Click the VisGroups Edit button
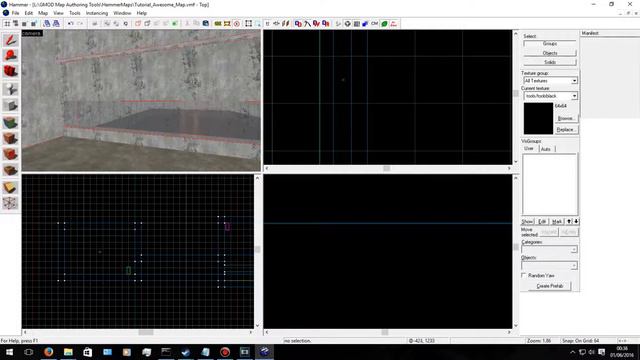This screenshot has width=640, height=360. (x=542, y=221)
